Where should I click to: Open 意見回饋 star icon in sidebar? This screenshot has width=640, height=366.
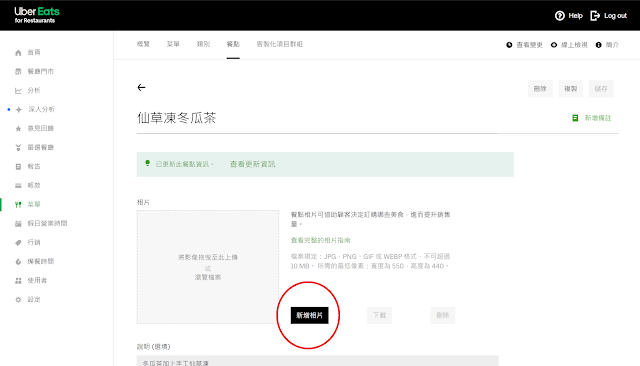(x=18, y=129)
